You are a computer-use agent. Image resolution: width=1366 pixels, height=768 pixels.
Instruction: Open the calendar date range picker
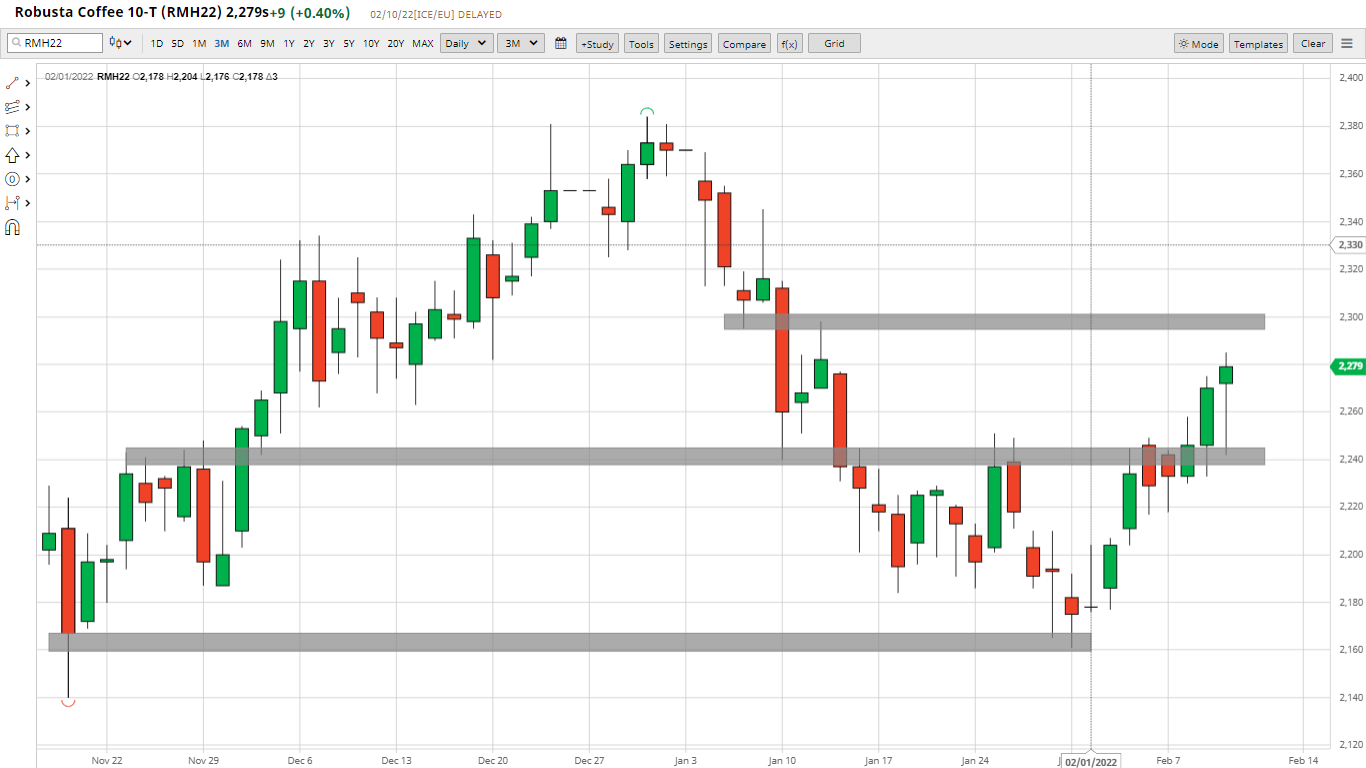tap(561, 43)
